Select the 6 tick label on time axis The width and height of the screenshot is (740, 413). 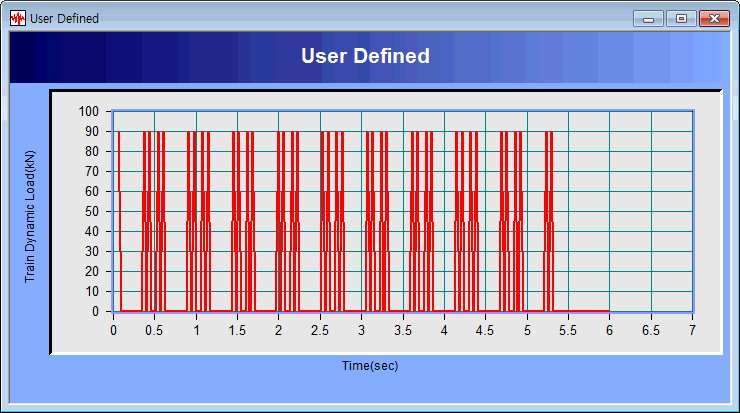pyautogui.click(x=609, y=330)
